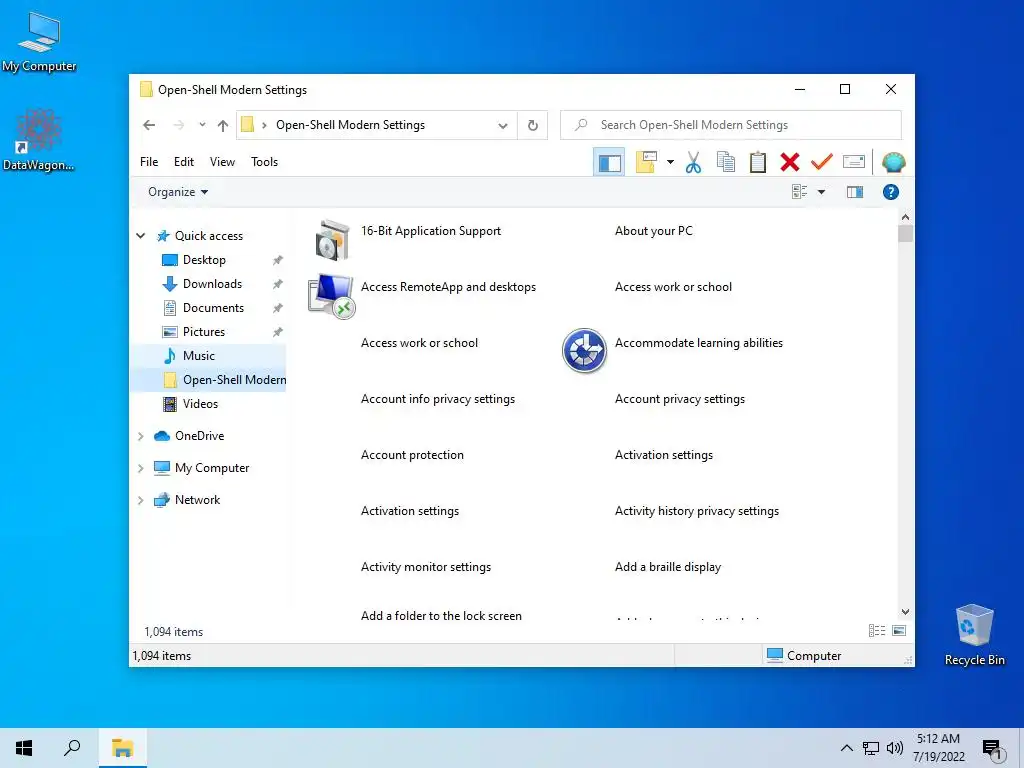Click the taskbar search magnifier

(72, 748)
